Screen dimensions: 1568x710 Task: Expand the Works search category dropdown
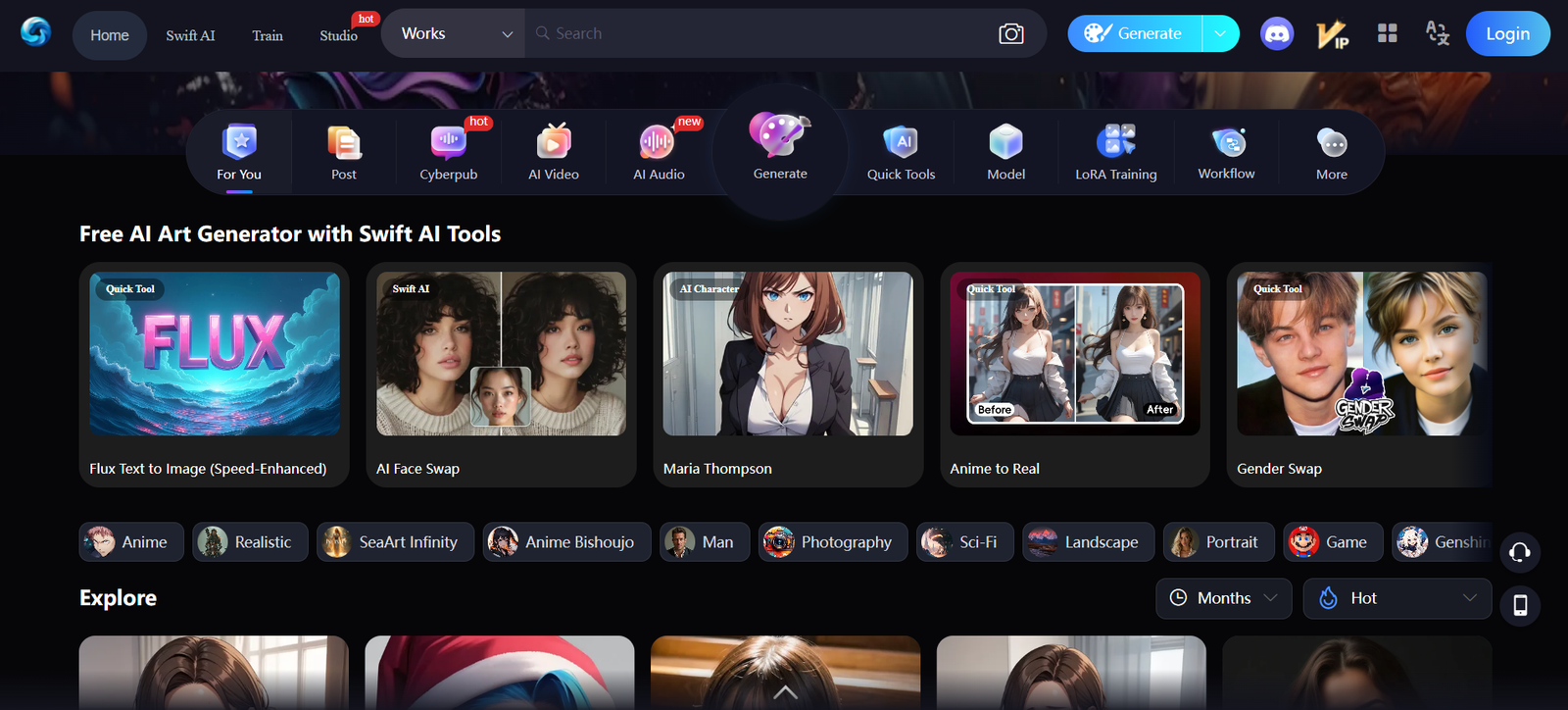click(456, 33)
